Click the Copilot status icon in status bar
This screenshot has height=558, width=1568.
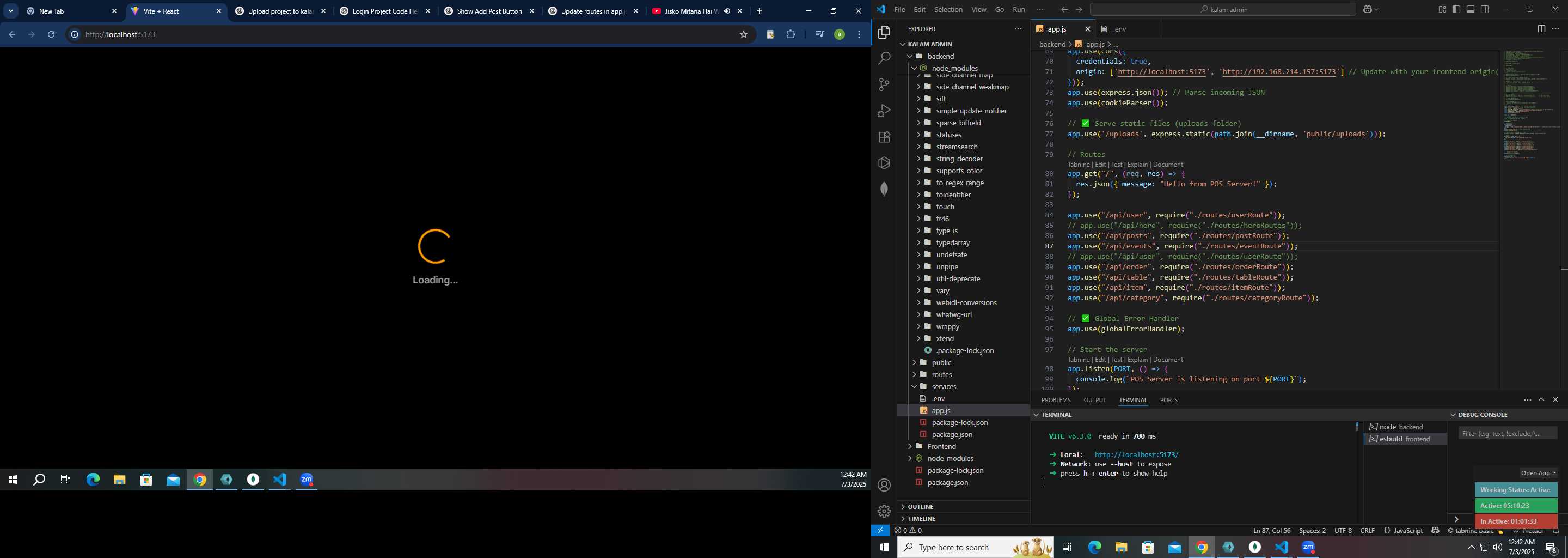coord(1435,531)
